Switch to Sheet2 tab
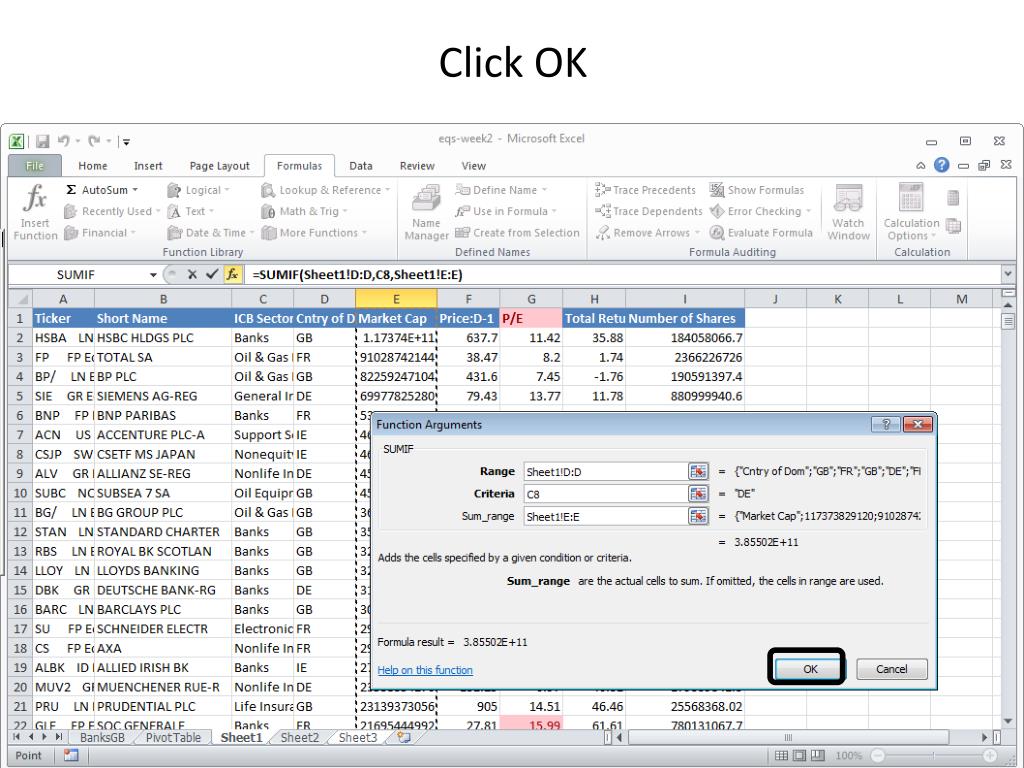This screenshot has width=1024, height=768. [300, 737]
